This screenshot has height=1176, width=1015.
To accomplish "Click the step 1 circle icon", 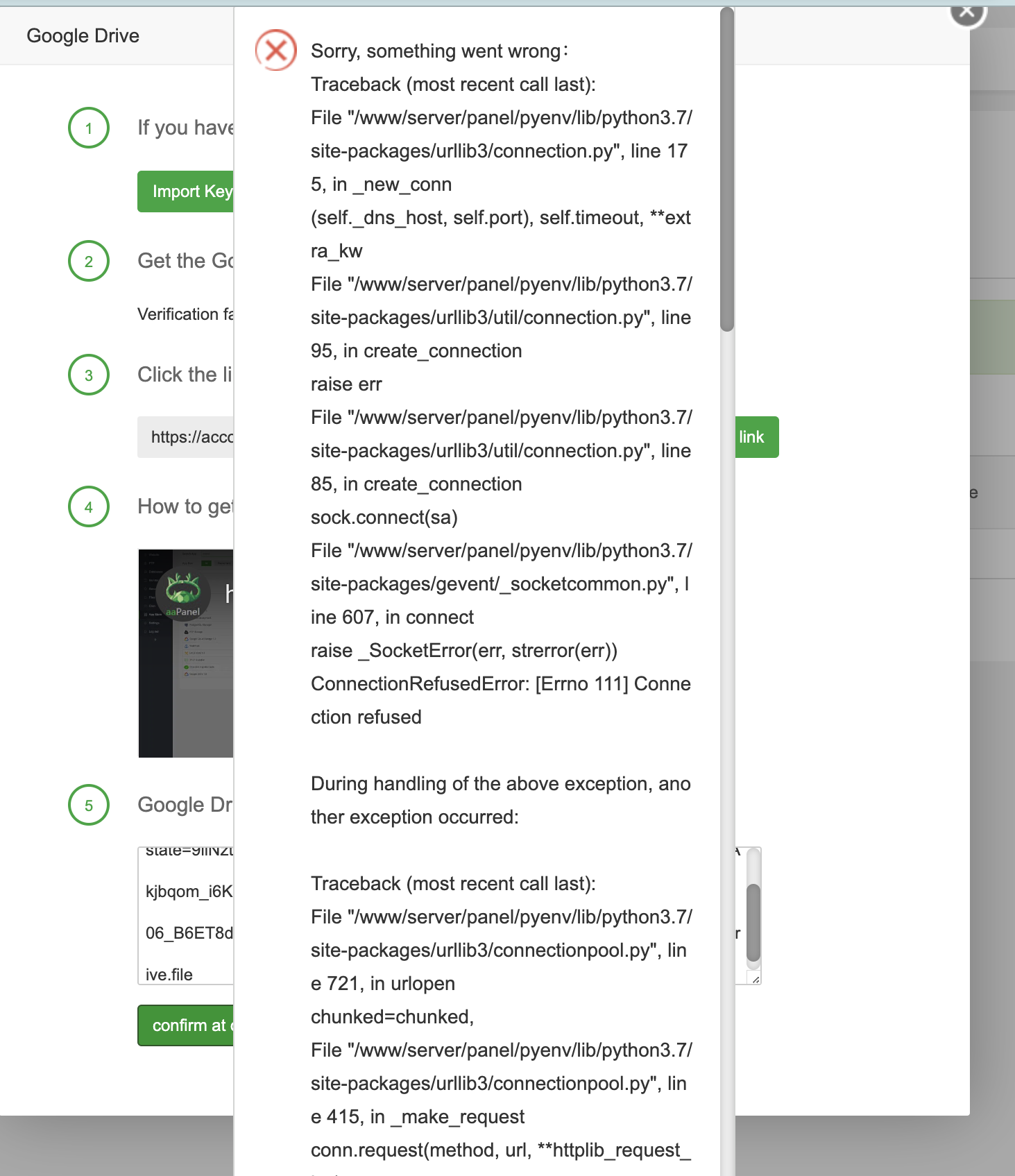I will (89, 128).
